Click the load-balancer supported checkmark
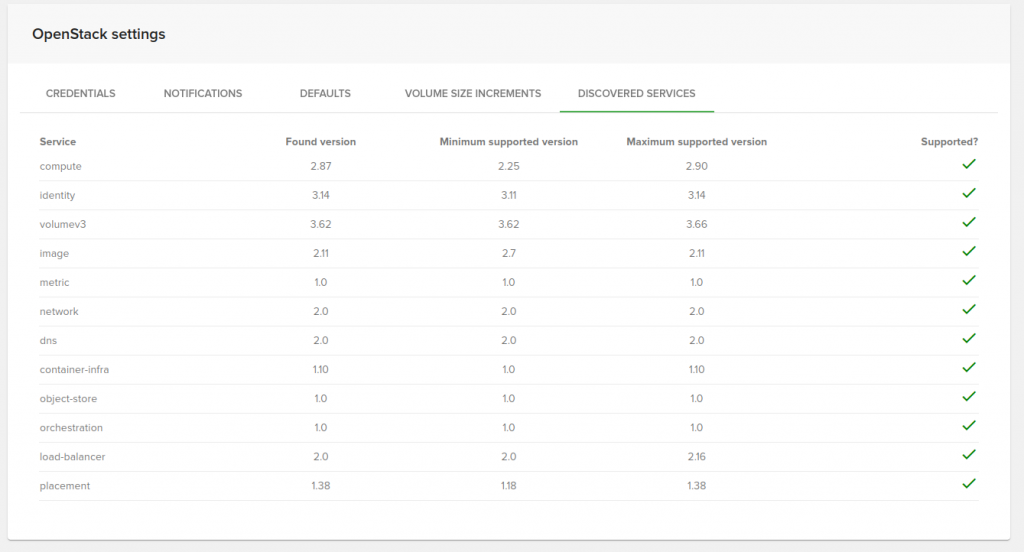Screen dimensions: 1024x552 click(968, 455)
